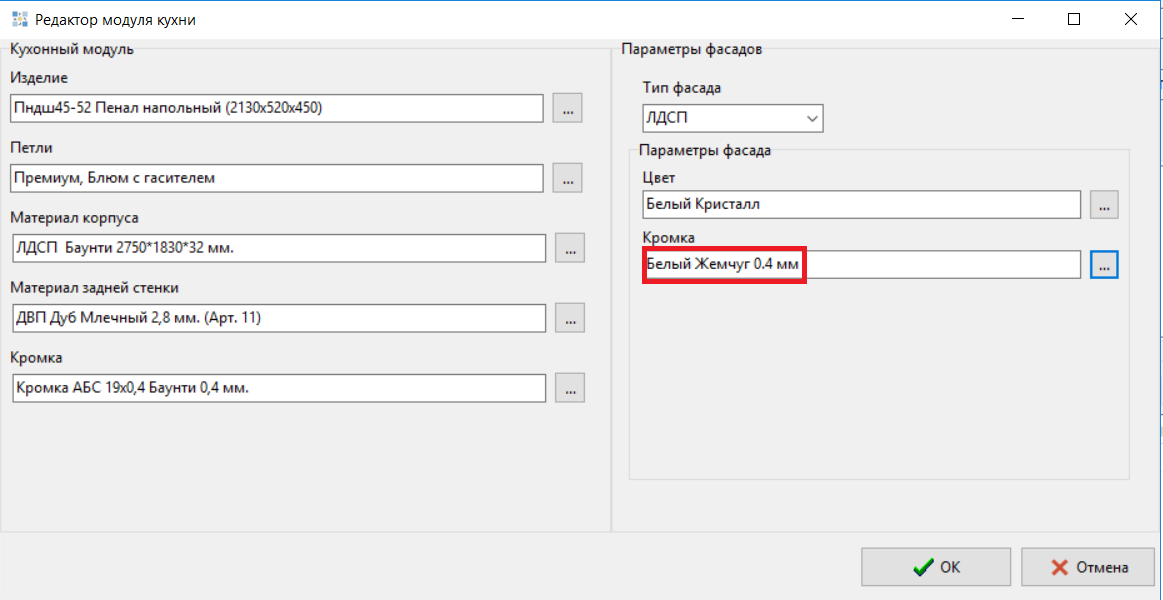This screenshot has width=1163, height=600.
Task: Browse for Материал корпуса with ellipsis button
Action: [569, 248]
